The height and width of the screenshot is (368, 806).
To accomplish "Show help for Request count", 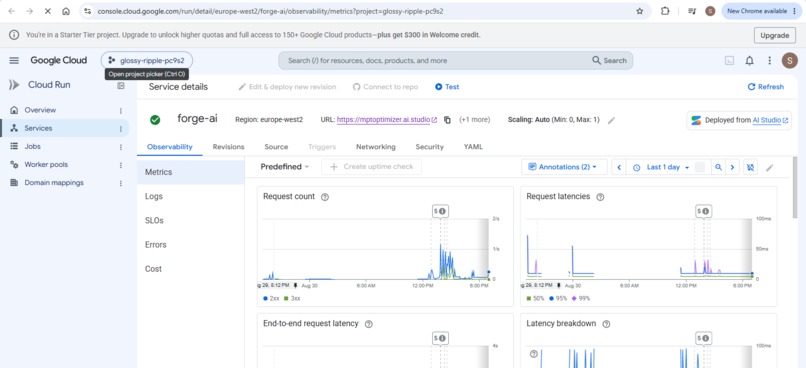I will 325,197.
